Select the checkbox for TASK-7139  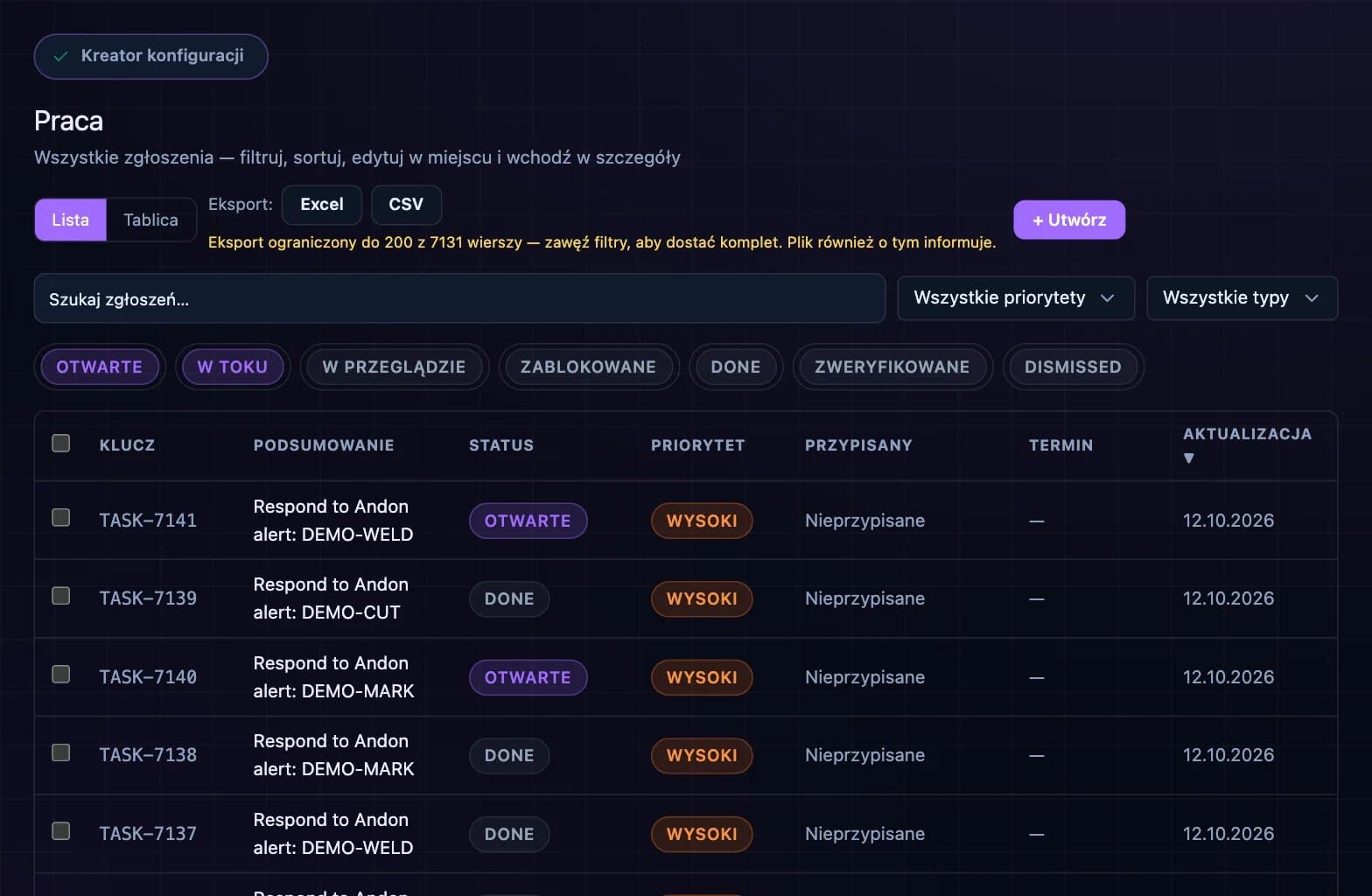point(61,596)
